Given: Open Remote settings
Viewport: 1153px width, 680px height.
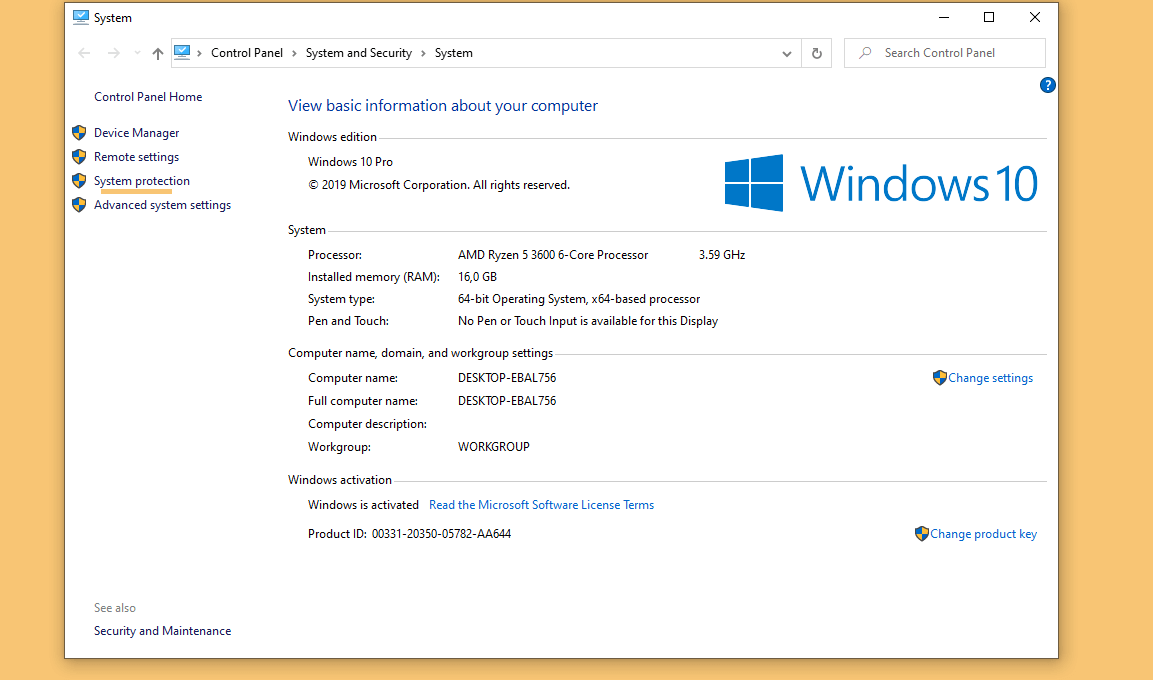Looking at the screenshot, I should (x=136, y=157).
